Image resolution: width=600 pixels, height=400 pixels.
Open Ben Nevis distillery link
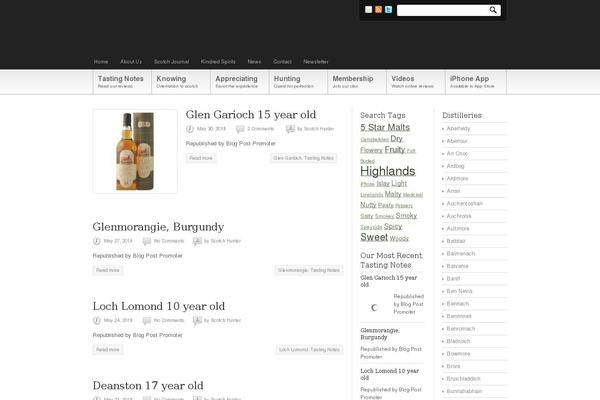(x=459, y=291)
